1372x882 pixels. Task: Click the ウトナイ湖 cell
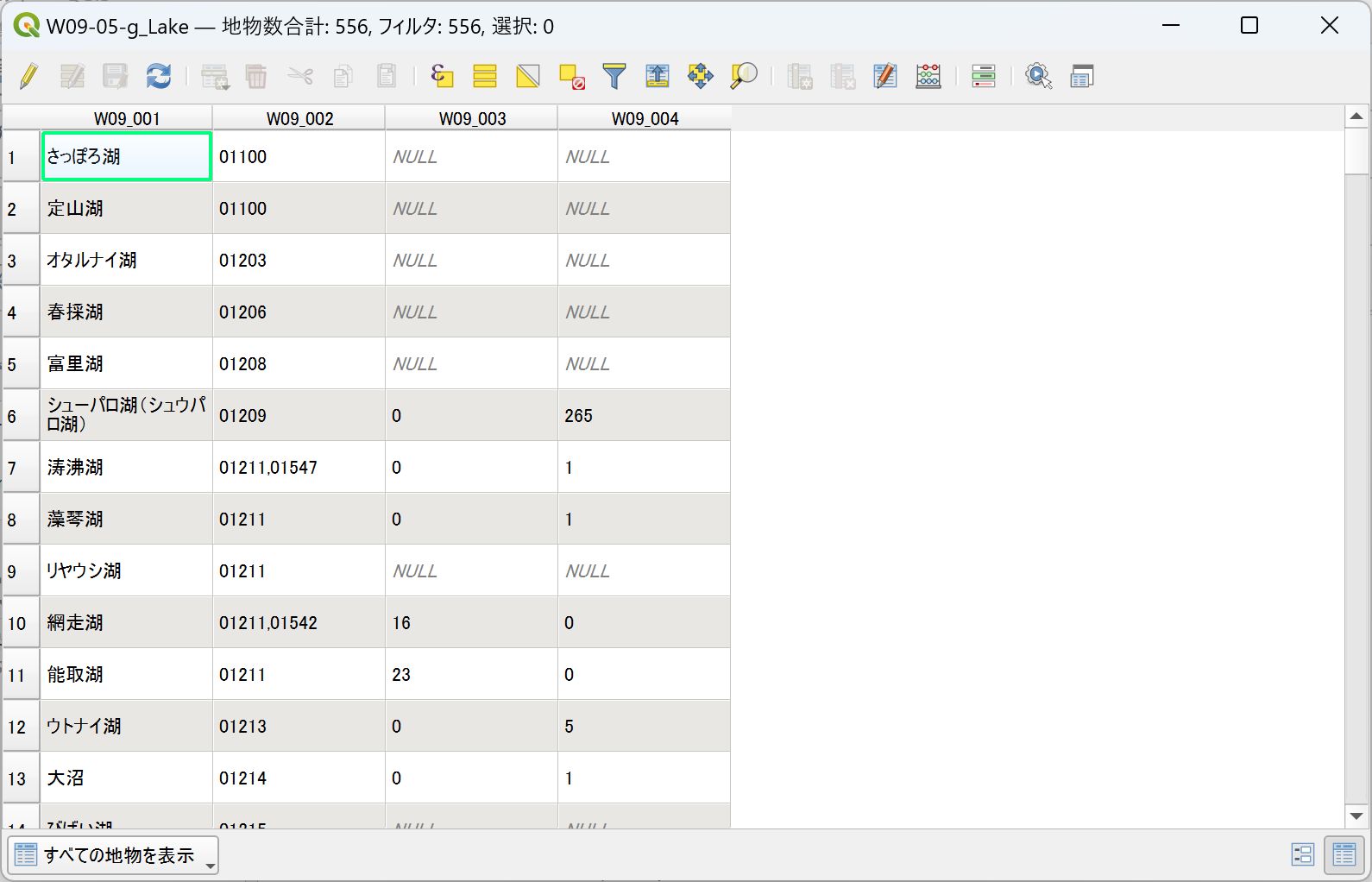tap(127, 726)
